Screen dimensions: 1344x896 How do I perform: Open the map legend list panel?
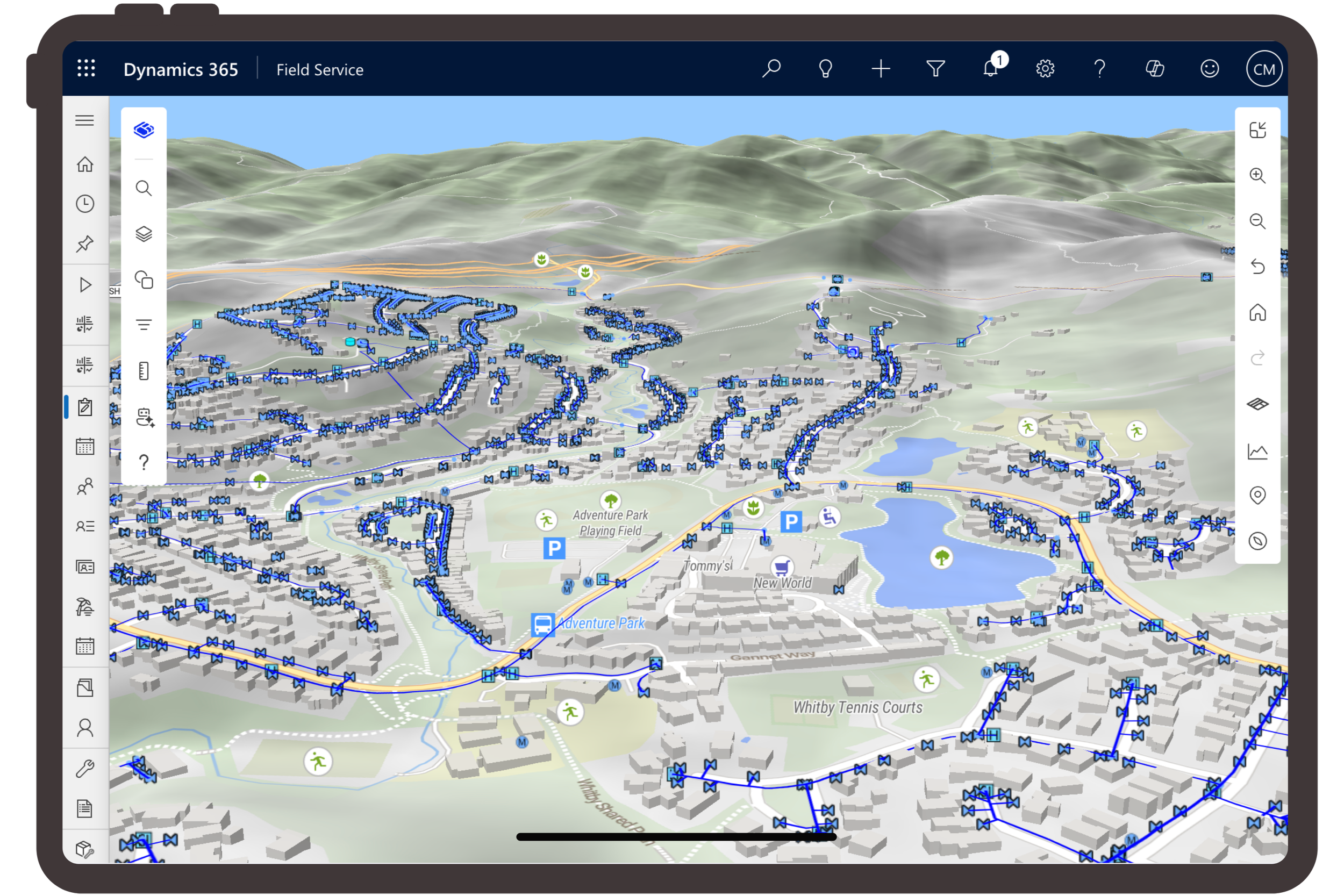(144, 325)
